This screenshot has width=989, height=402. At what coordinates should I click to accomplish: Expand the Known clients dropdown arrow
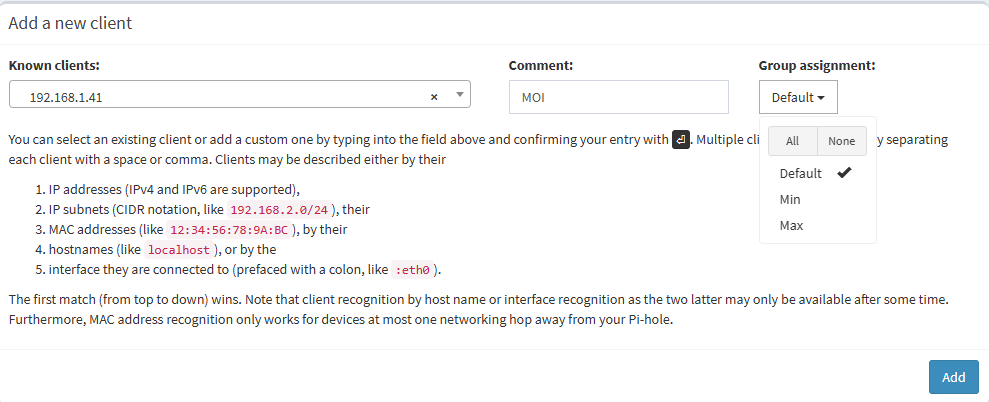[x=459, y=95]
